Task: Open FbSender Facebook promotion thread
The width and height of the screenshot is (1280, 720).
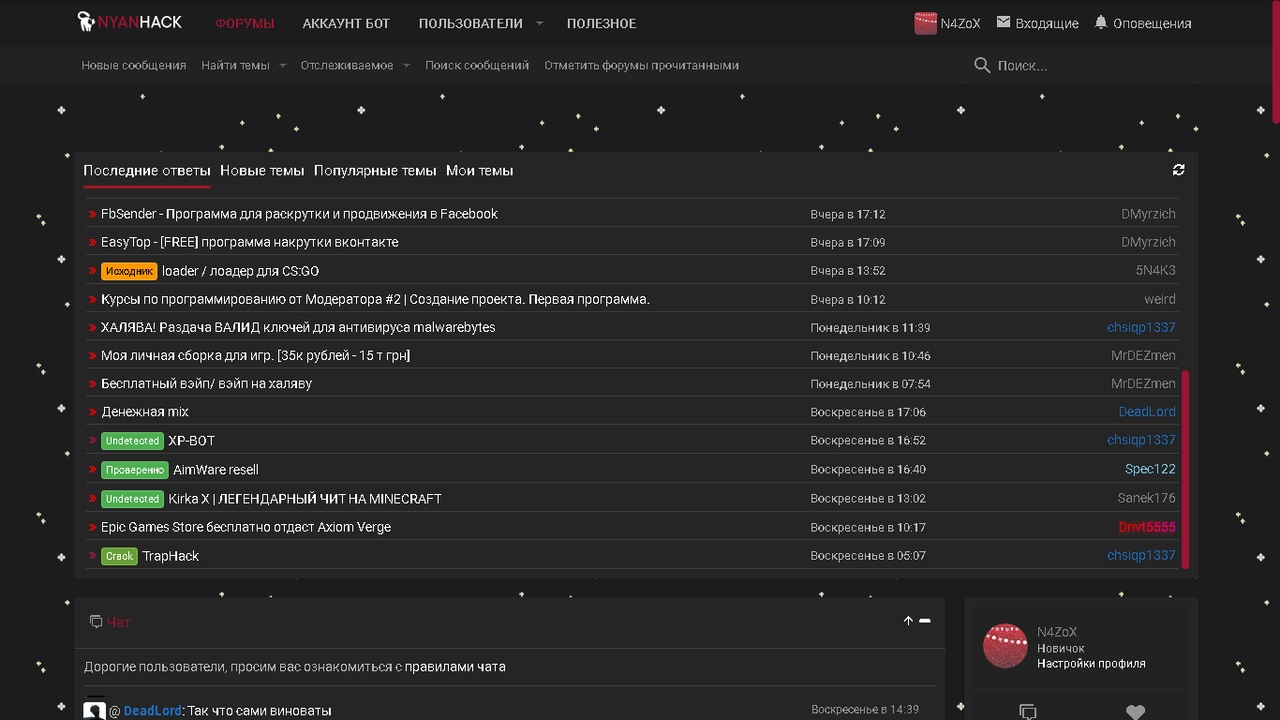Action: [x=299, y=214]
